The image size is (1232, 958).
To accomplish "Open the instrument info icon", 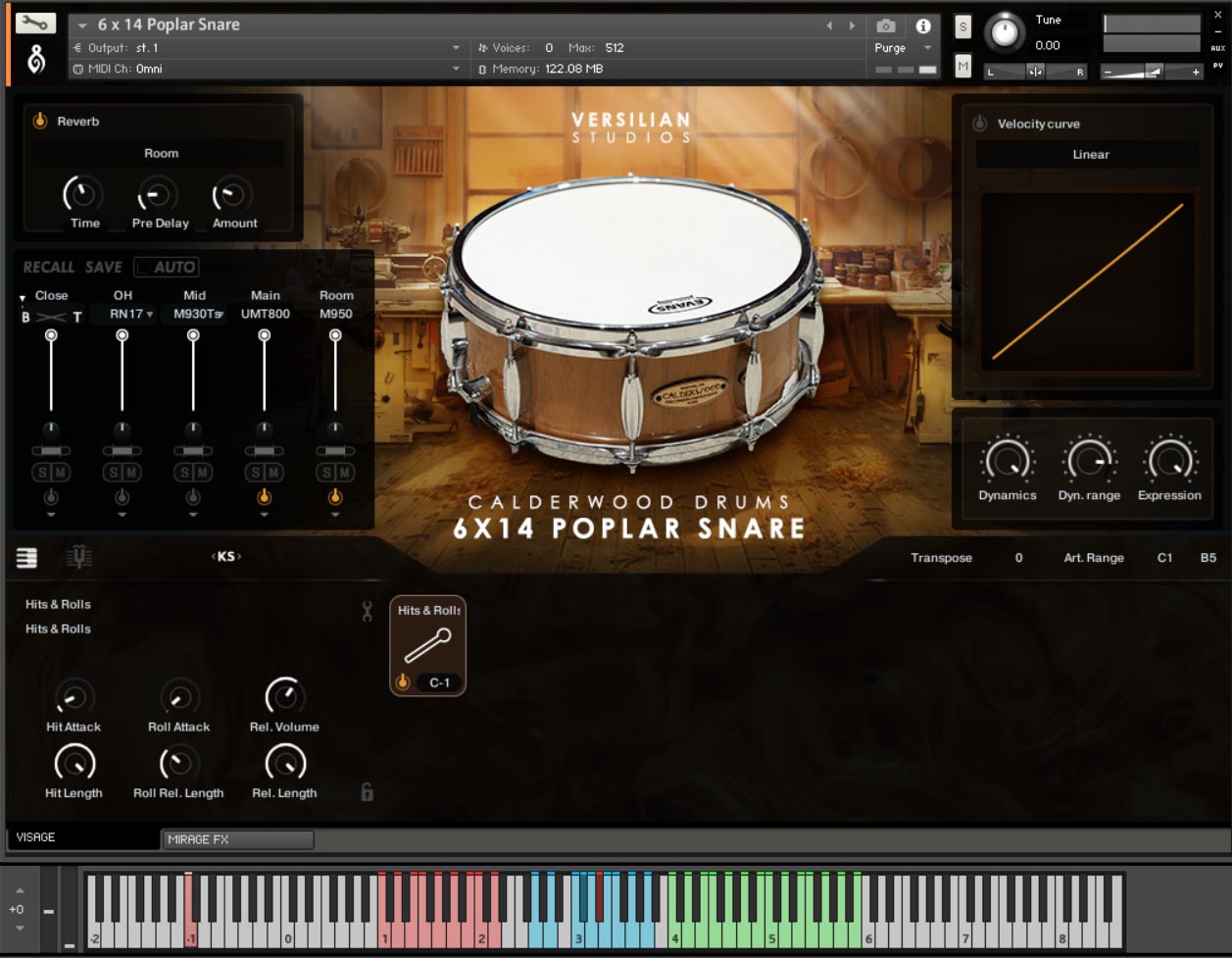I will (923, 26).
